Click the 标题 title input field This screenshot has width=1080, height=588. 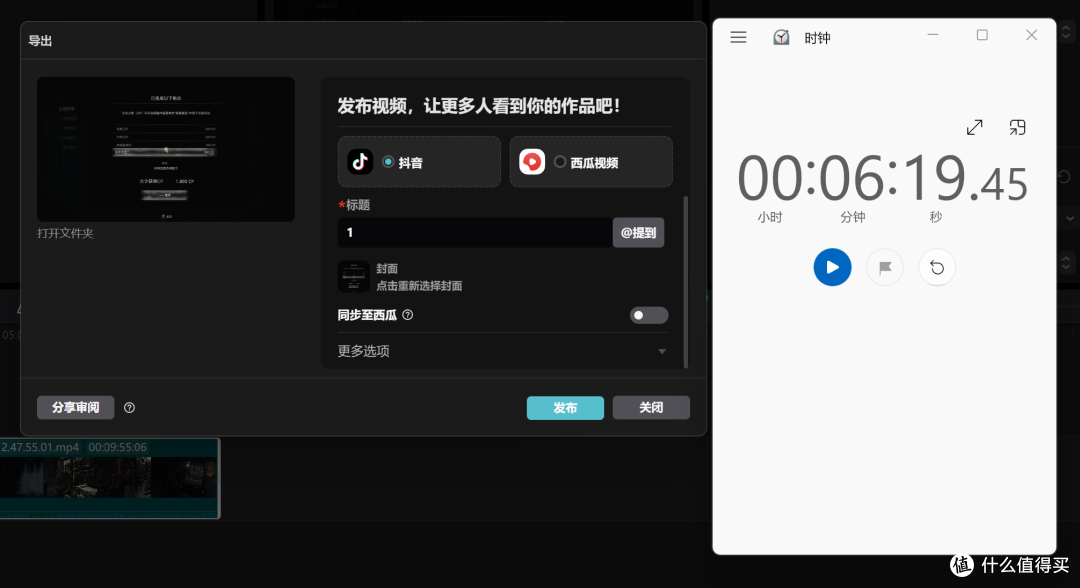pos(474,232)
